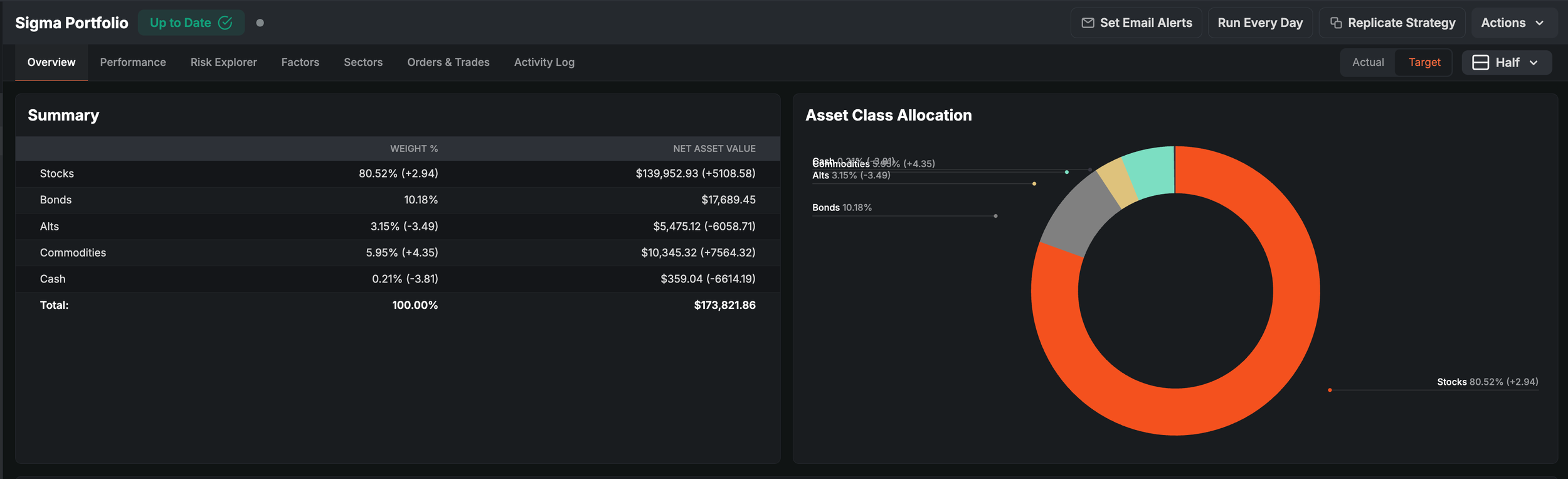Open the Risk Explorer tab
The width and height of the screenshot is (1568, 479).
[223, 62]
